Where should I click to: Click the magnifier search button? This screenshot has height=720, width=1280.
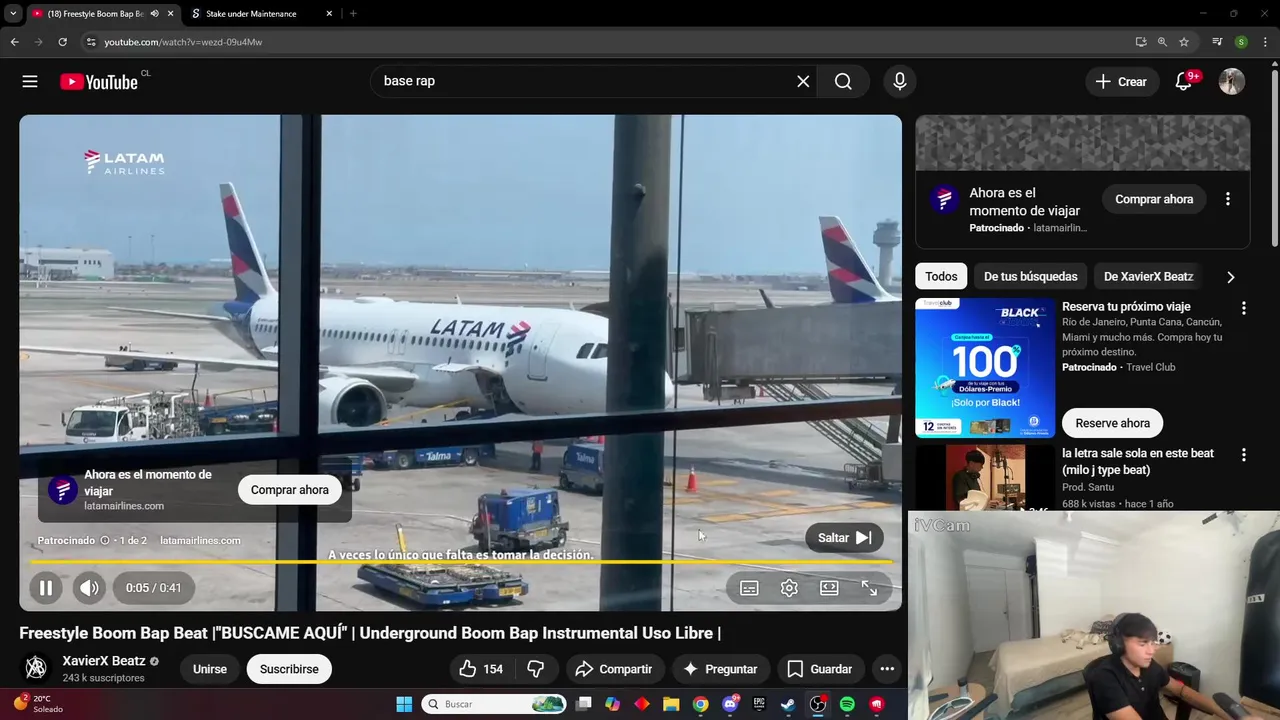[x=843, y=82]
